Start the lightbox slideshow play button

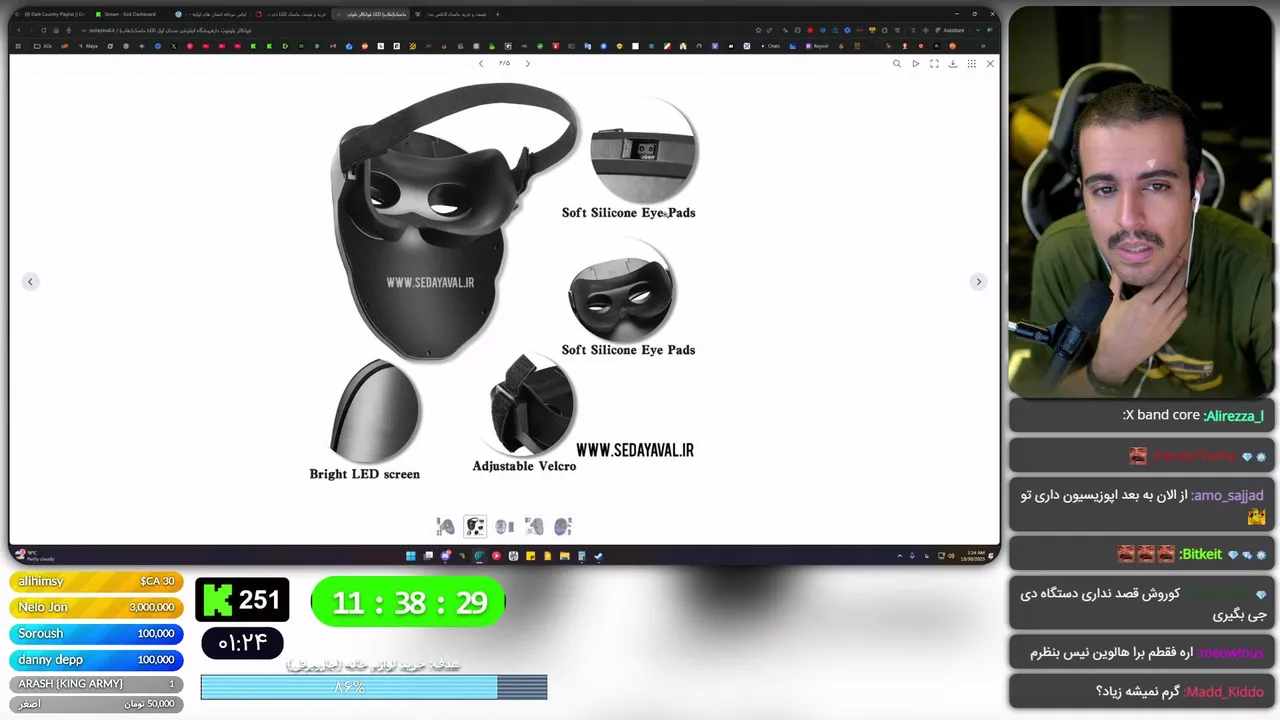(915, 63)
